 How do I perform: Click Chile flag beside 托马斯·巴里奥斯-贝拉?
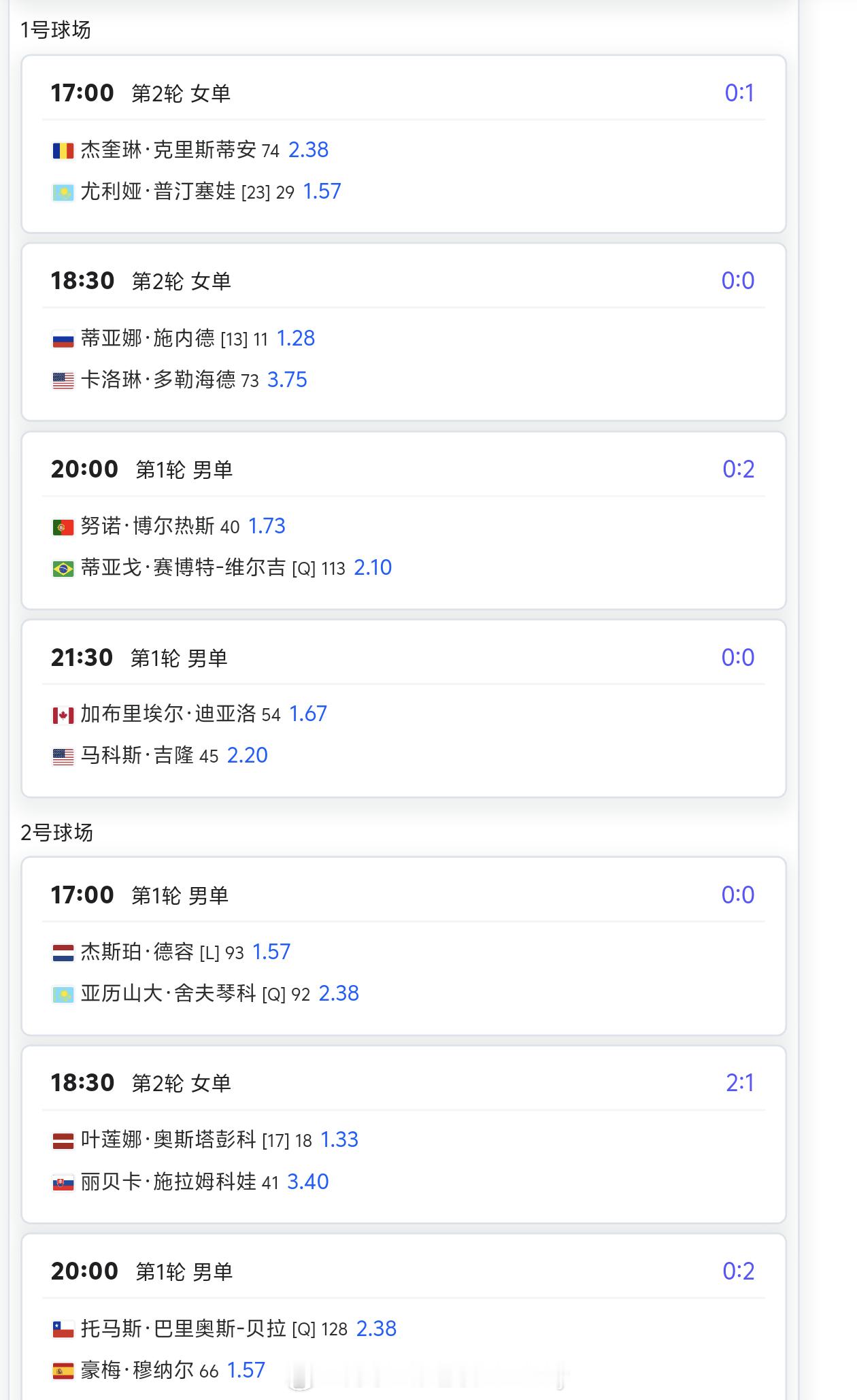(x=63, y=1329)
